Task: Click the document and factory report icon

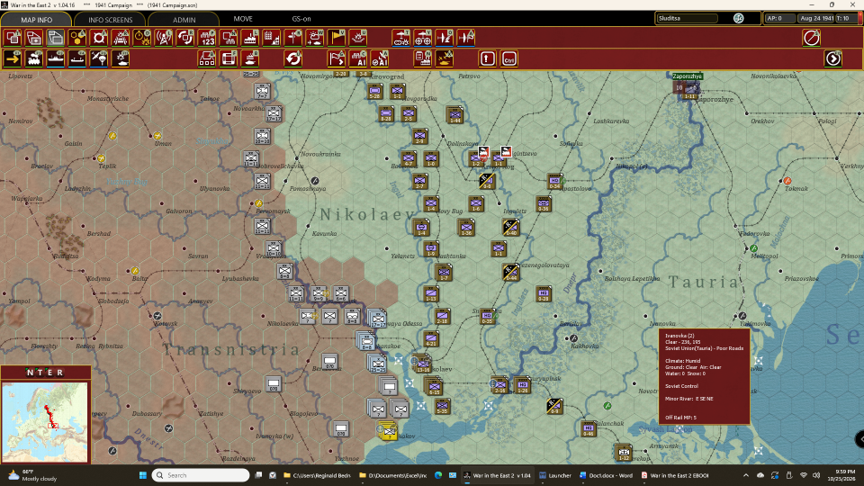Action: (x=423, y=58)
